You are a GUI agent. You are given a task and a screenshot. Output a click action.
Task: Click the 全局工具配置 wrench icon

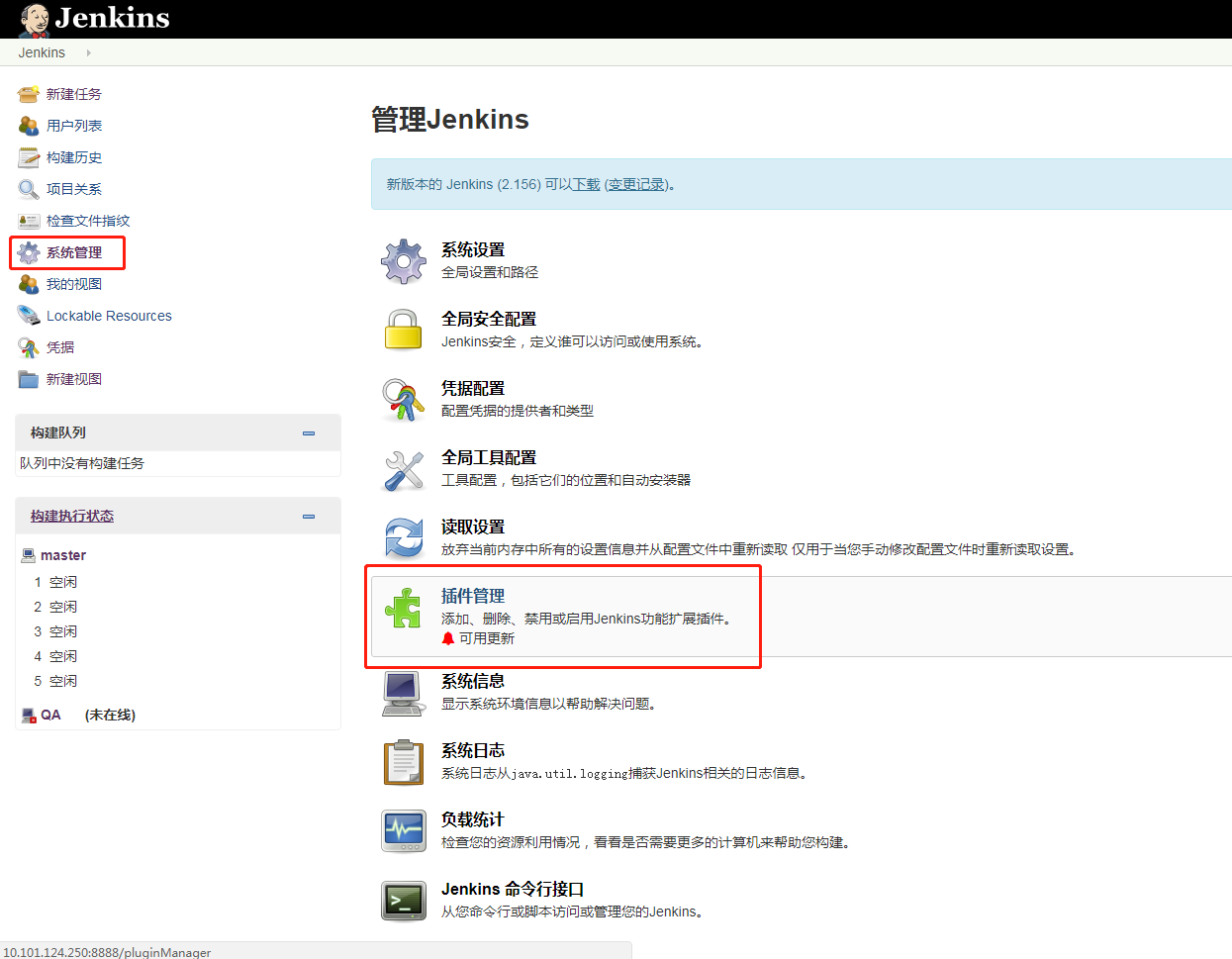(x=404, y=469)
